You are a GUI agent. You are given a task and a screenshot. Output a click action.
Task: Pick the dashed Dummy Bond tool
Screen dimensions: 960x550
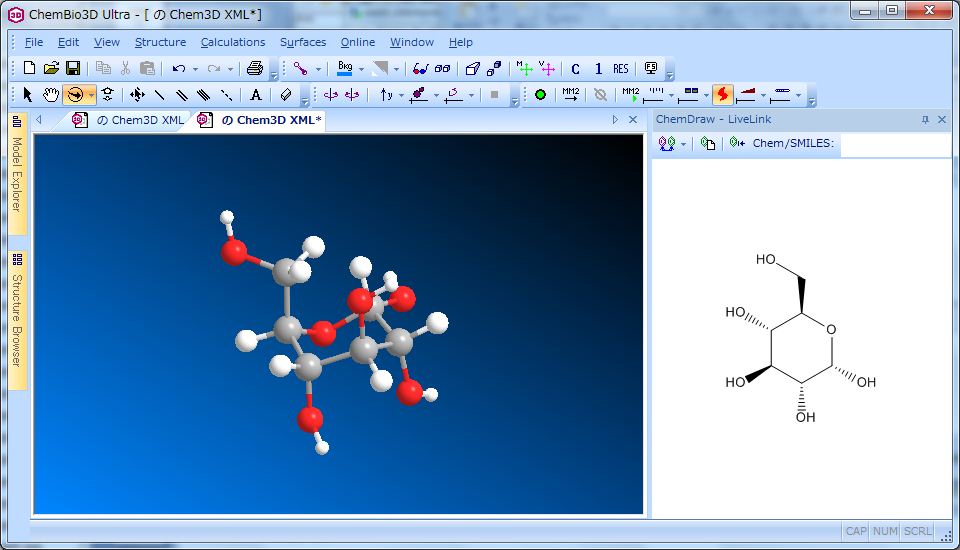click(227, 95)
